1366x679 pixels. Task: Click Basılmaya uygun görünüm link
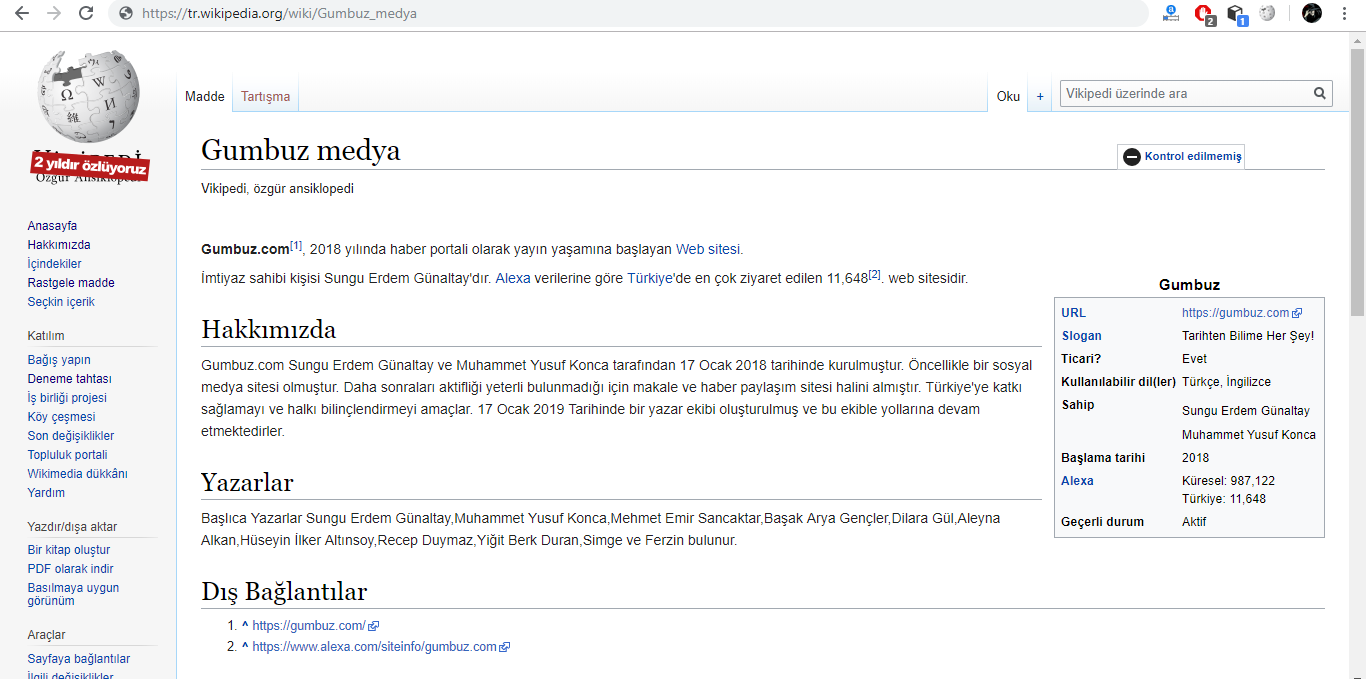coord(73,594)
